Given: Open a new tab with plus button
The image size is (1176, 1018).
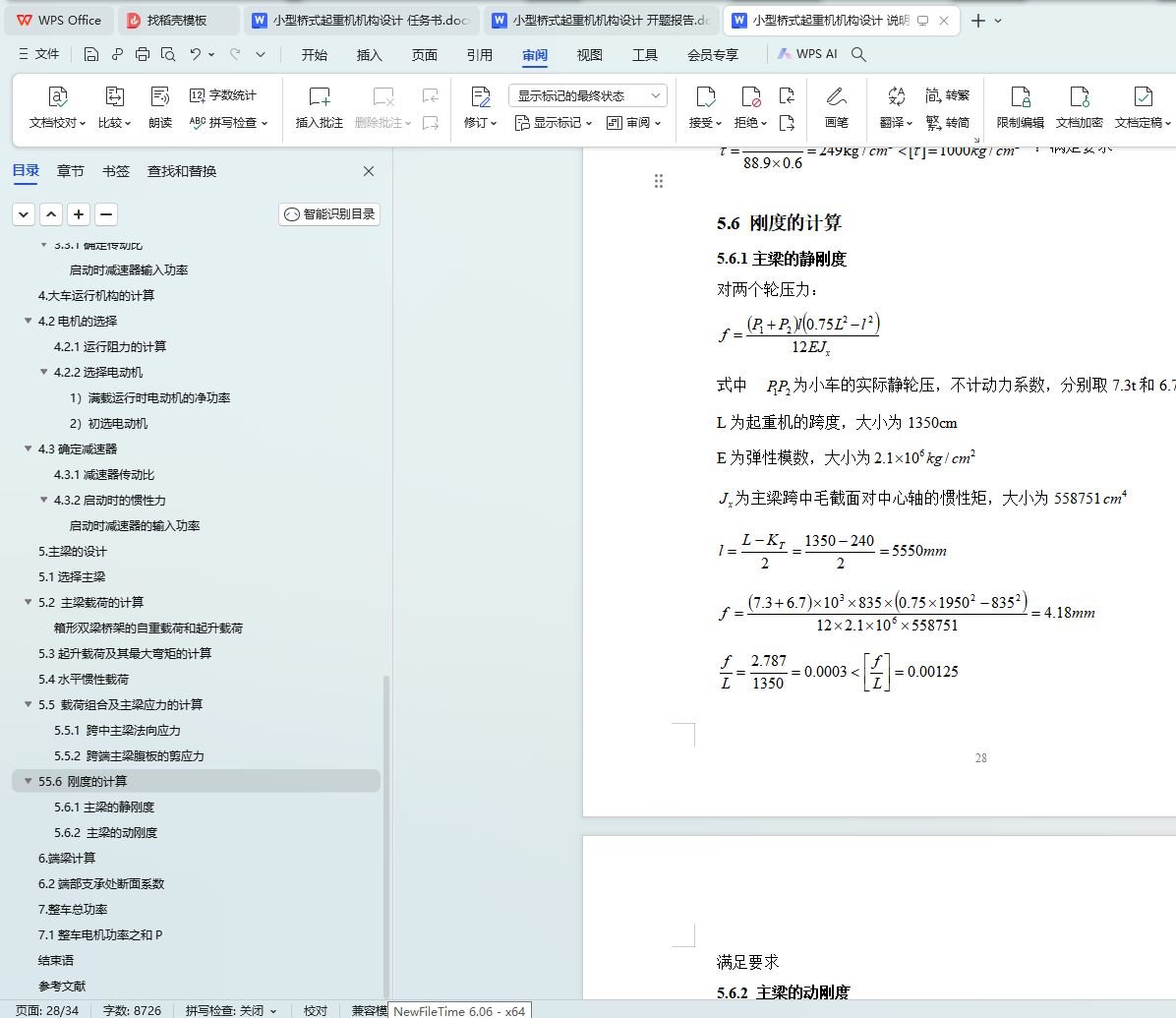Looking at the screenshot, I should tap(978, 21).
